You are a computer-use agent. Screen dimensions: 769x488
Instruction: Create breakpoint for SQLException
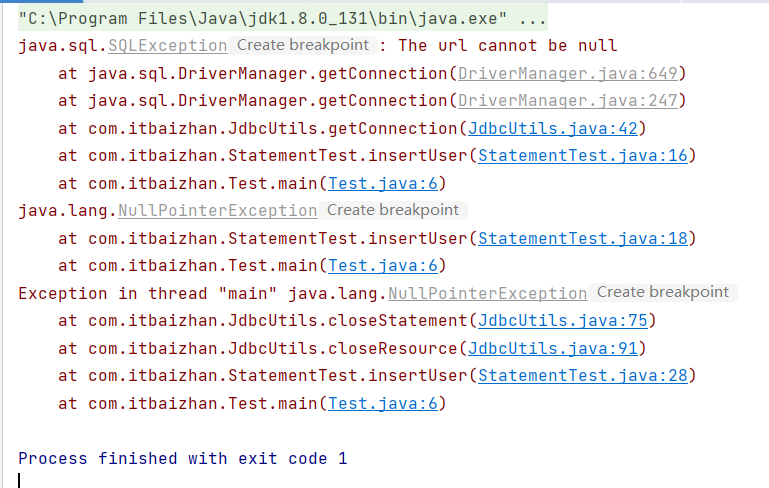303,45
